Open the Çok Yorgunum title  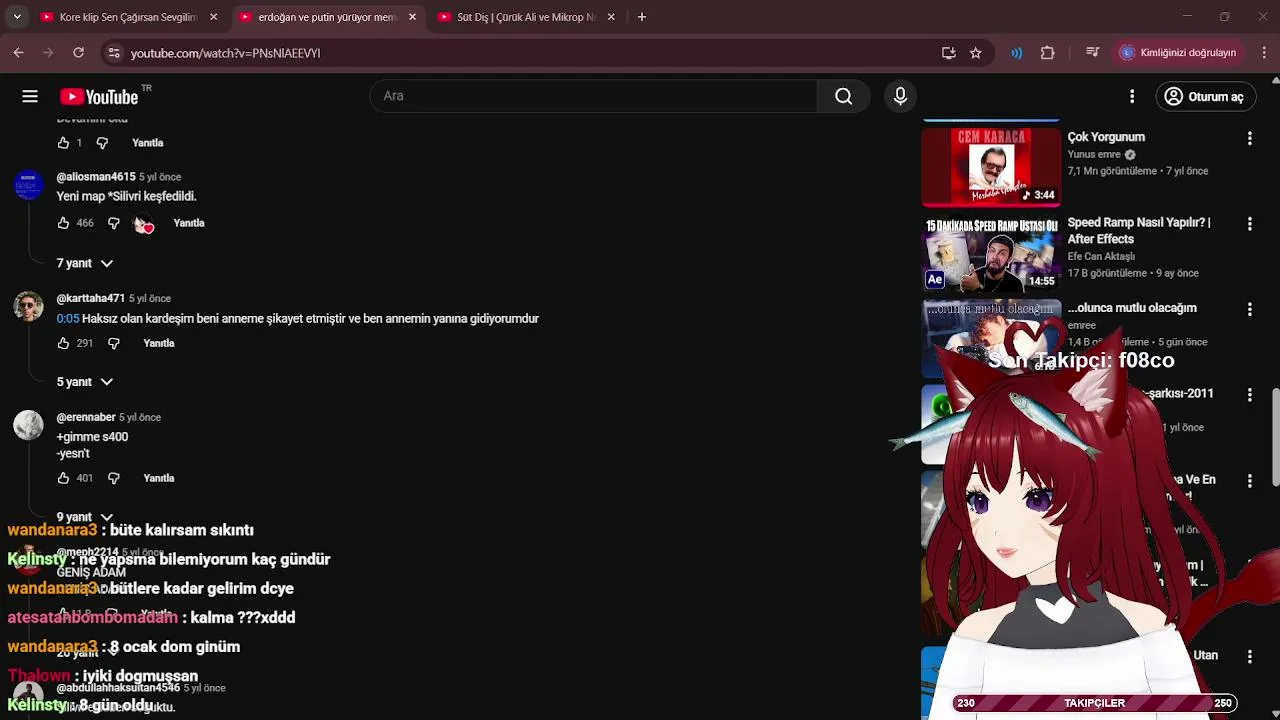(x=1106, y=137)
